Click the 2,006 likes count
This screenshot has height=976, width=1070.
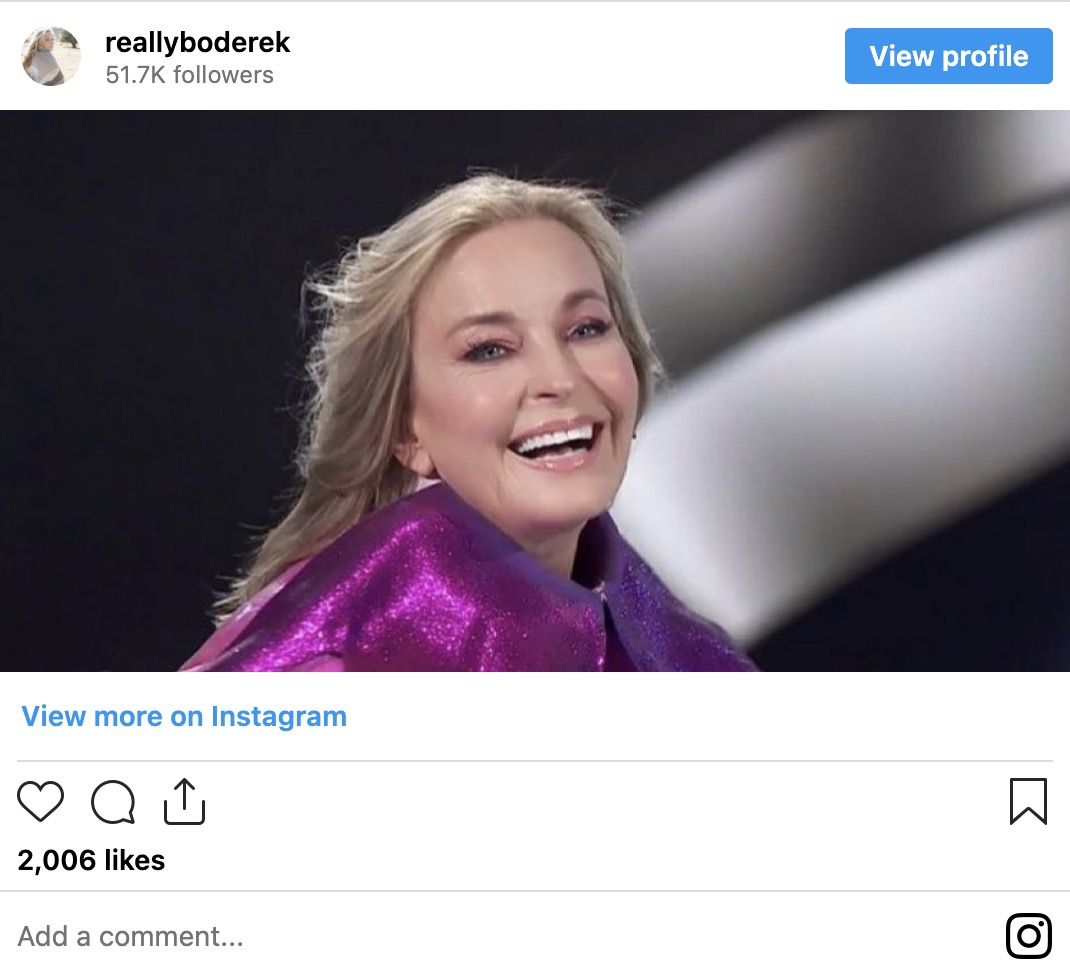click(x=91, y=860)
